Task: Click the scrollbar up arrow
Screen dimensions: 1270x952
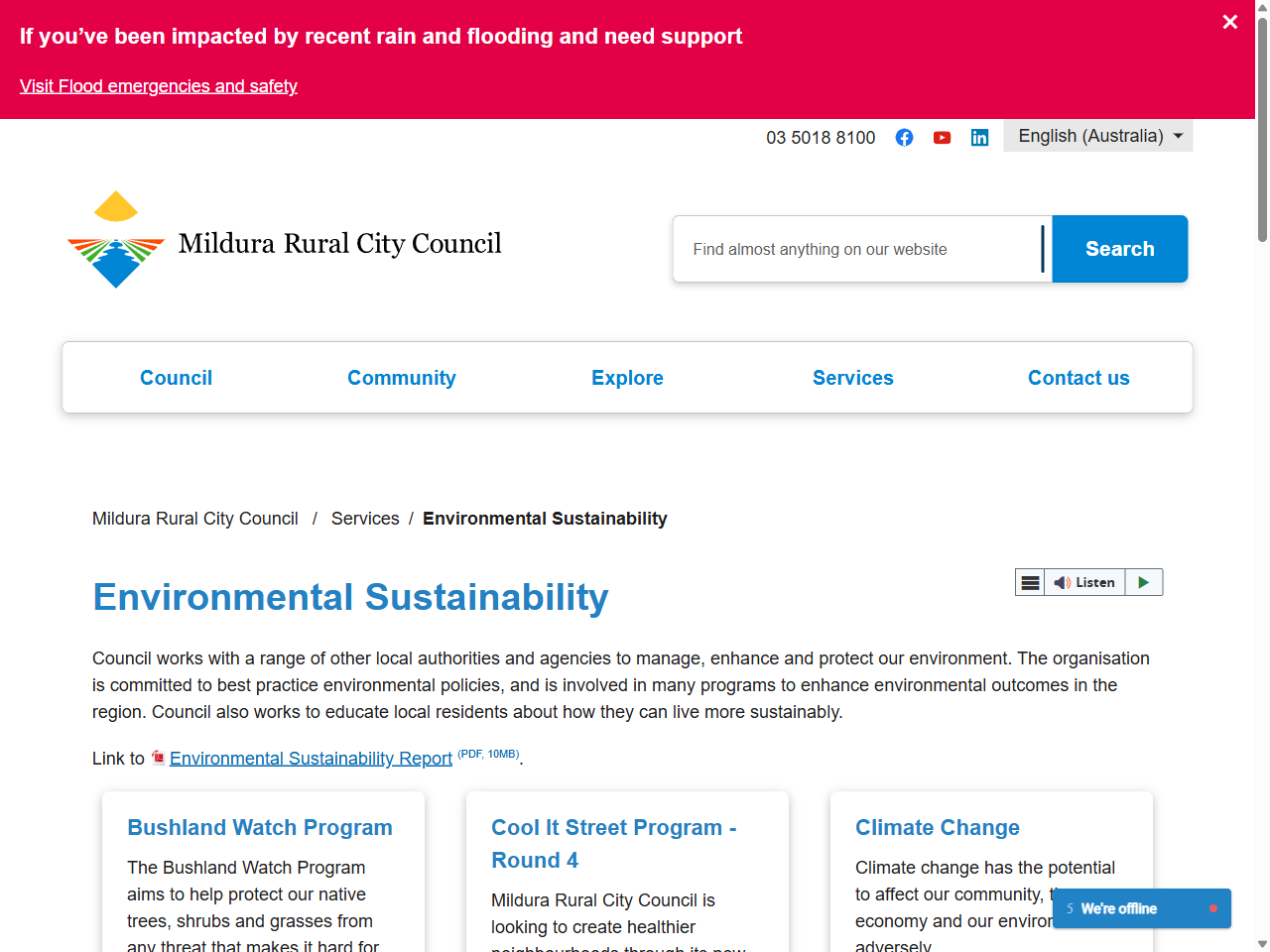Action: 1262,7
